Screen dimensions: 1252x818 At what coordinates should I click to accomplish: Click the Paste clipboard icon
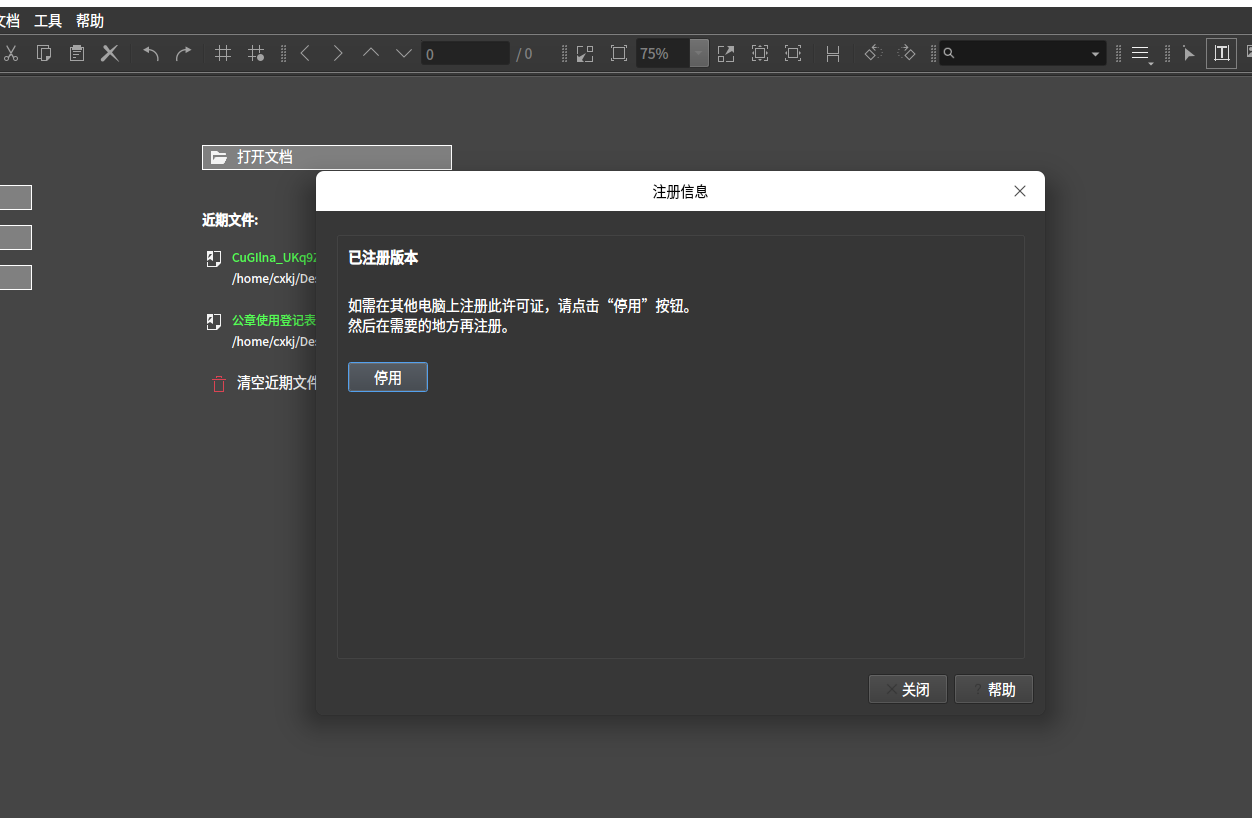point(77,54)
